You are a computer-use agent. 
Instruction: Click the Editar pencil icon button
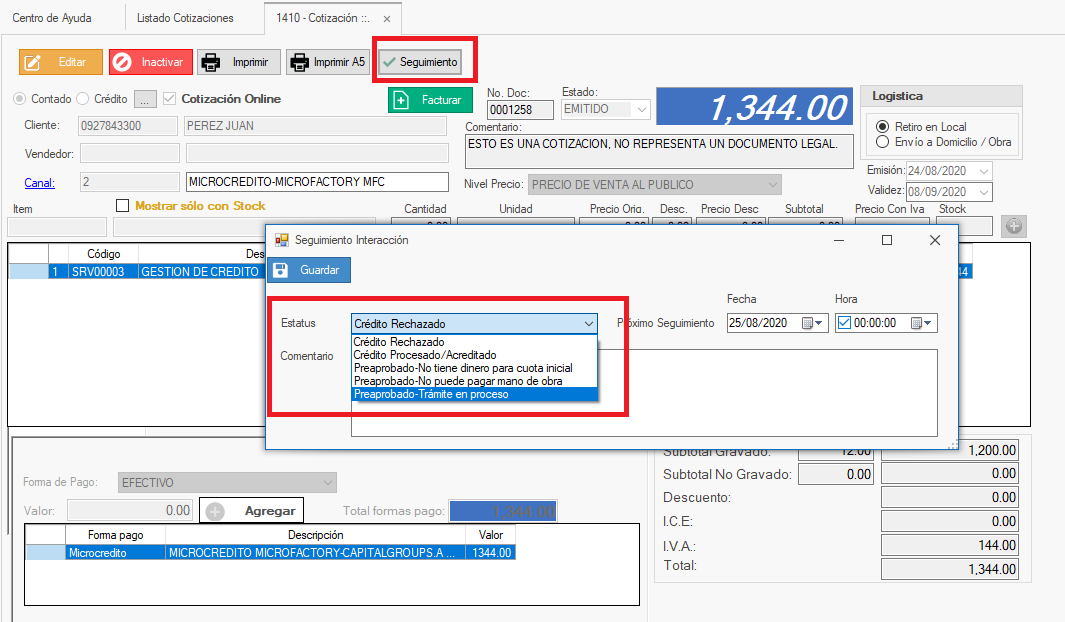click(33, 62)
